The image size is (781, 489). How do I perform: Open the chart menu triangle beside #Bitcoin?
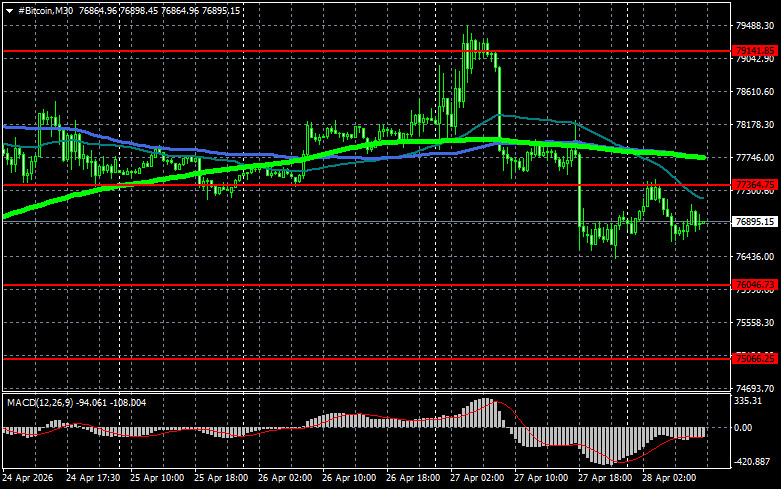click(9, 11)
